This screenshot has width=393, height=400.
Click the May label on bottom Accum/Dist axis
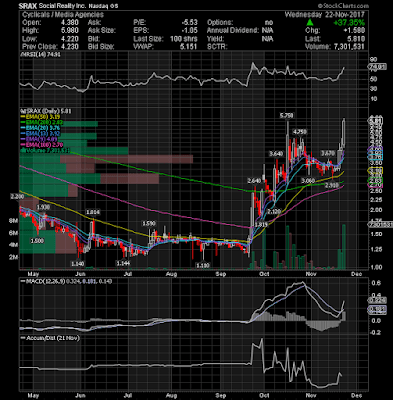33,396
